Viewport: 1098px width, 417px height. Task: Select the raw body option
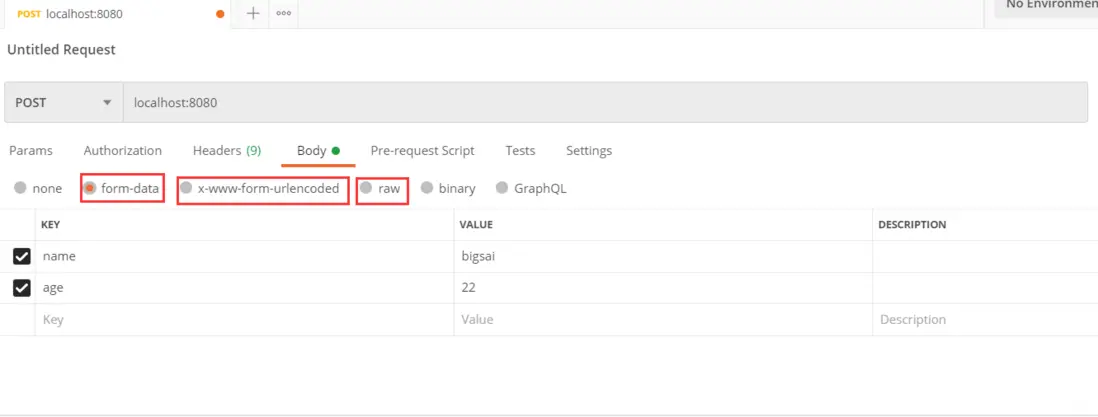(367, 188)
